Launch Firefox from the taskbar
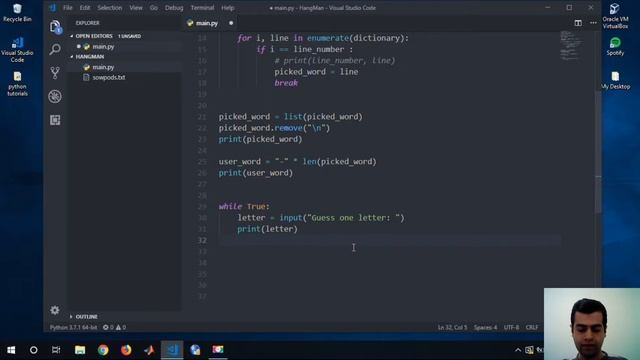640x360 pixels. pos(126,350)
